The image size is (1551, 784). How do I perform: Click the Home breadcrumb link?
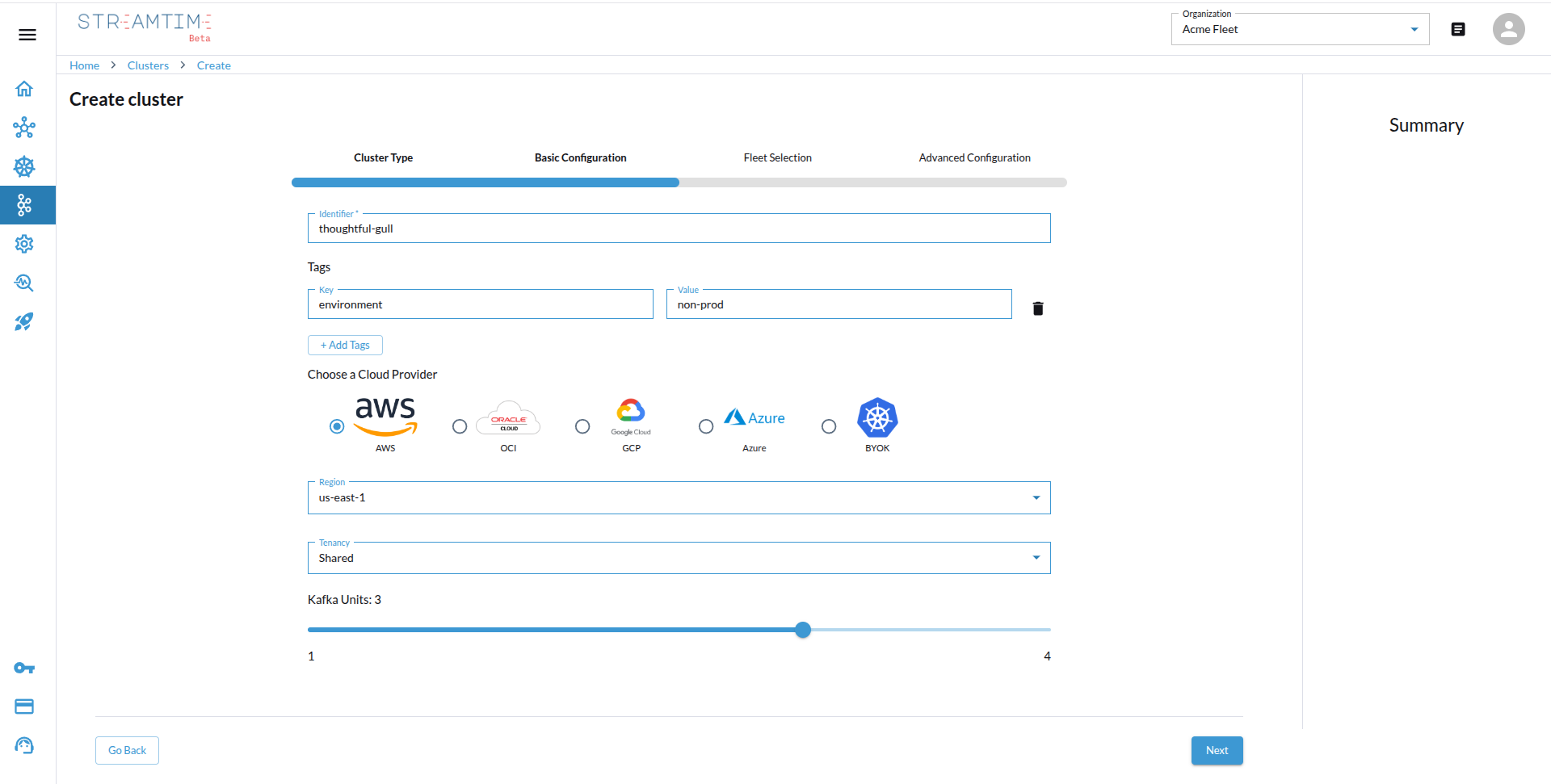(x=84, y=65)
